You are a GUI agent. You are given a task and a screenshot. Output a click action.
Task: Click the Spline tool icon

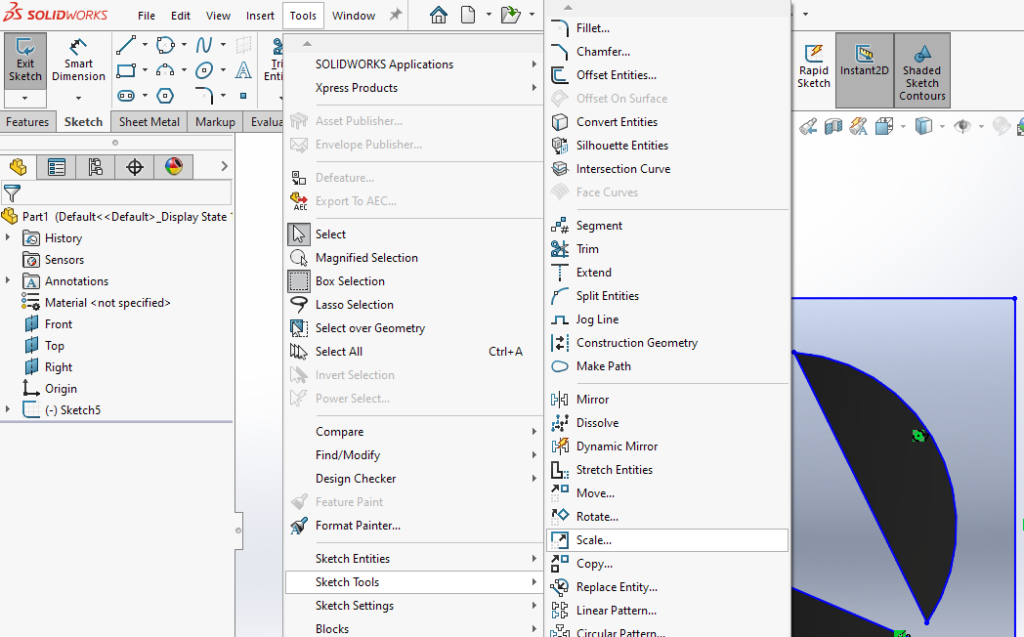(x=204, y=45)
